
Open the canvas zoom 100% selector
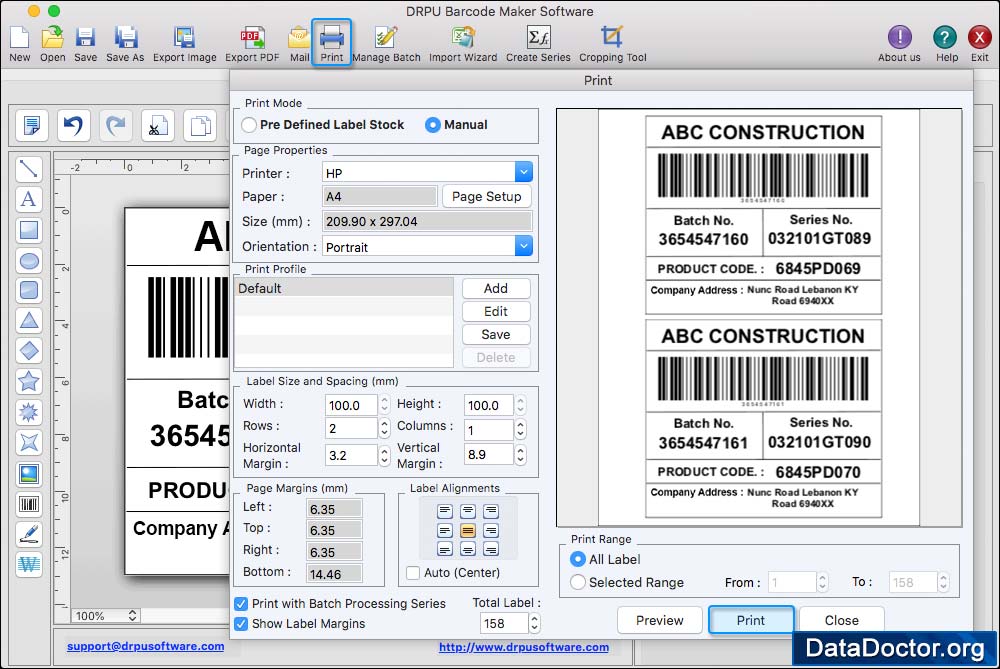tap(105, 616)
